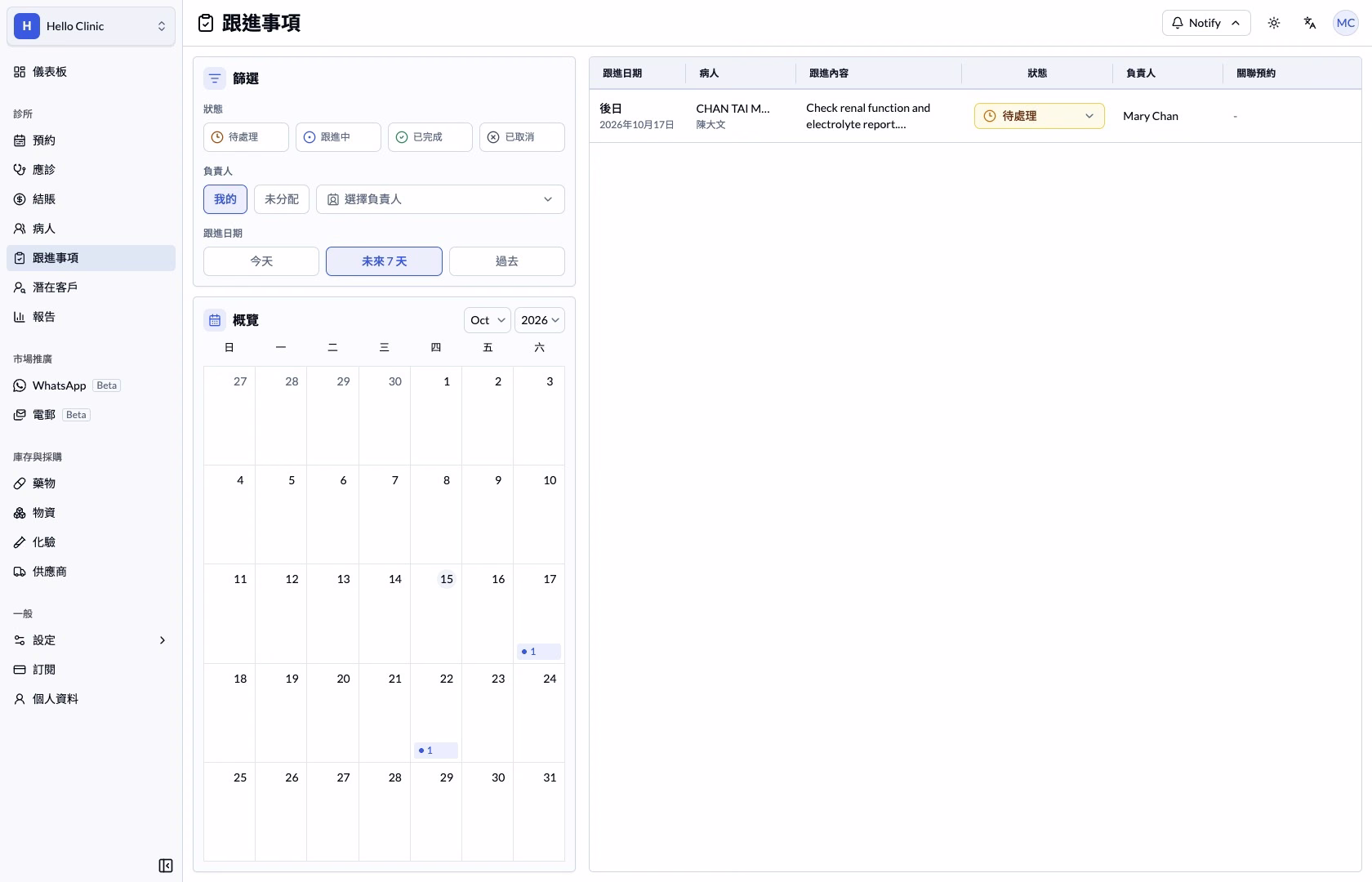Go to 病人 patients page

[x=91, y=229]
